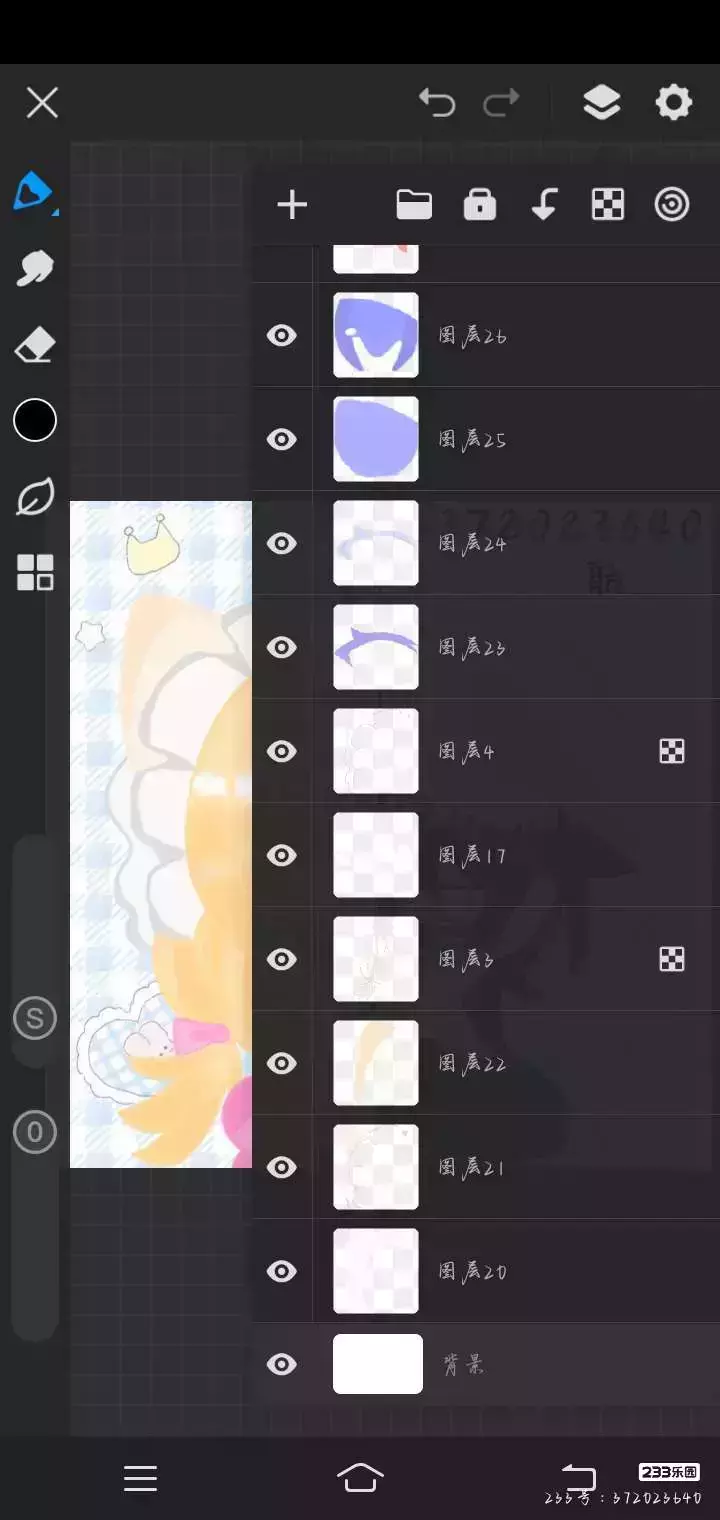Add a new layer with the plus button
Image resolution: width=720 pixels, height=1520 pixels.
coord(292,205)
